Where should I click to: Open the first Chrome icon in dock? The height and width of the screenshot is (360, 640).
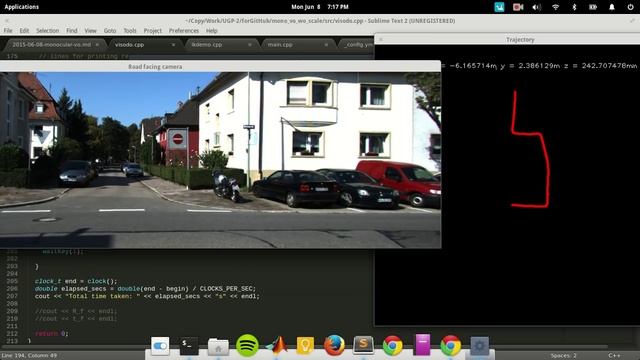393,345
